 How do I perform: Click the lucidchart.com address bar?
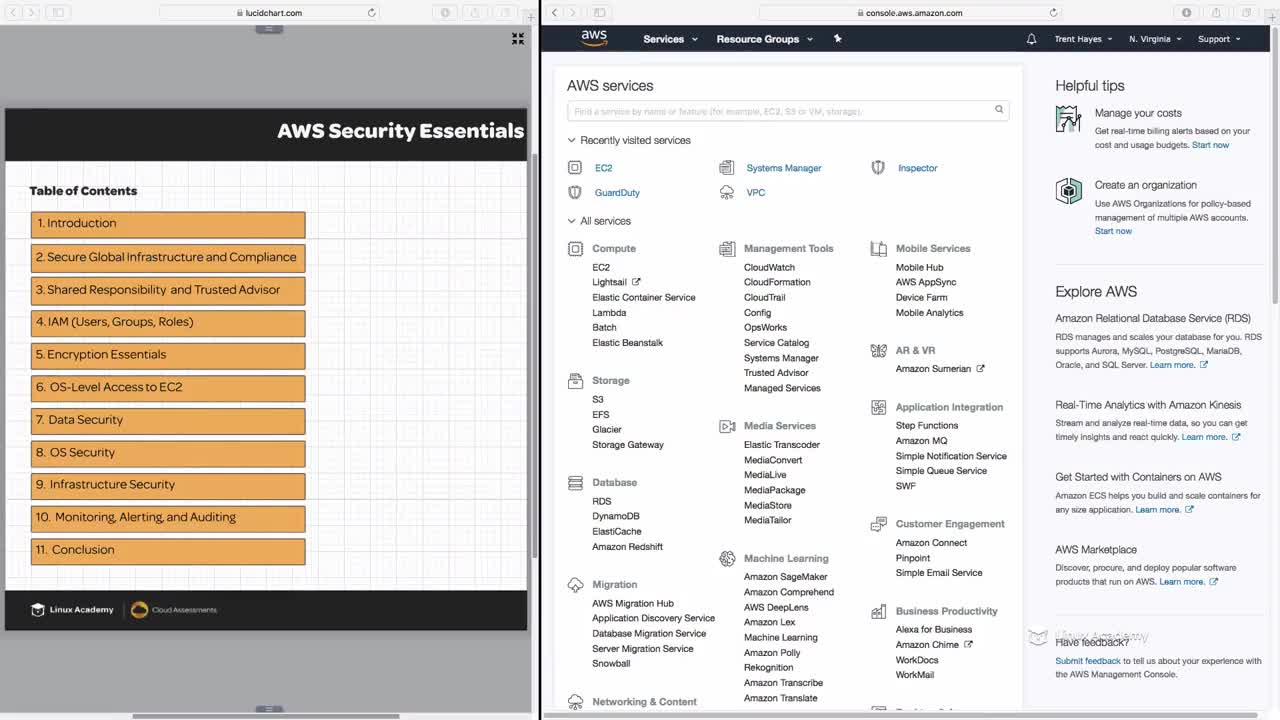268,13
